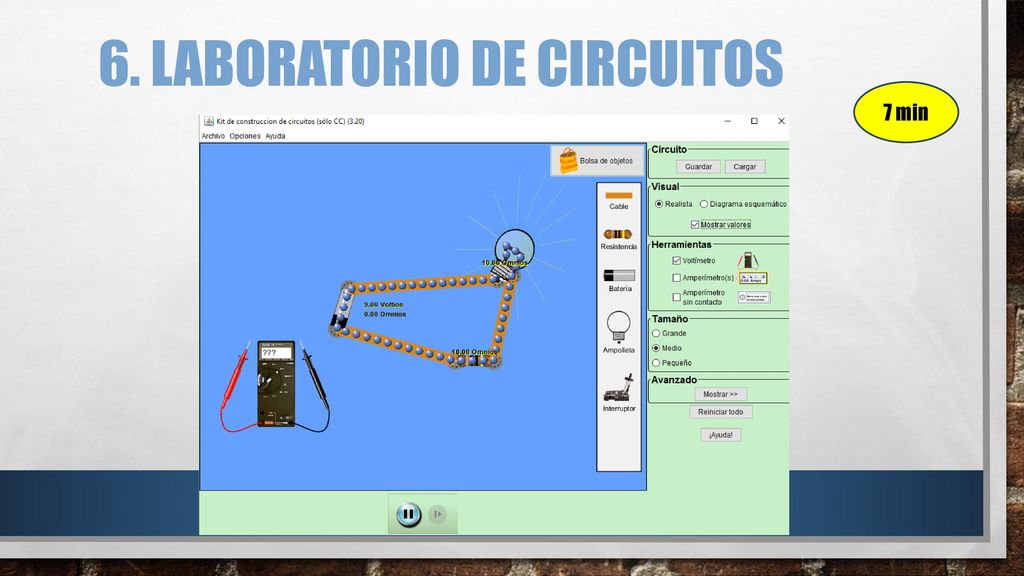The image size is (1024, 576).
Task: Click the 7 min yellow badge
Action: [906, 112]
